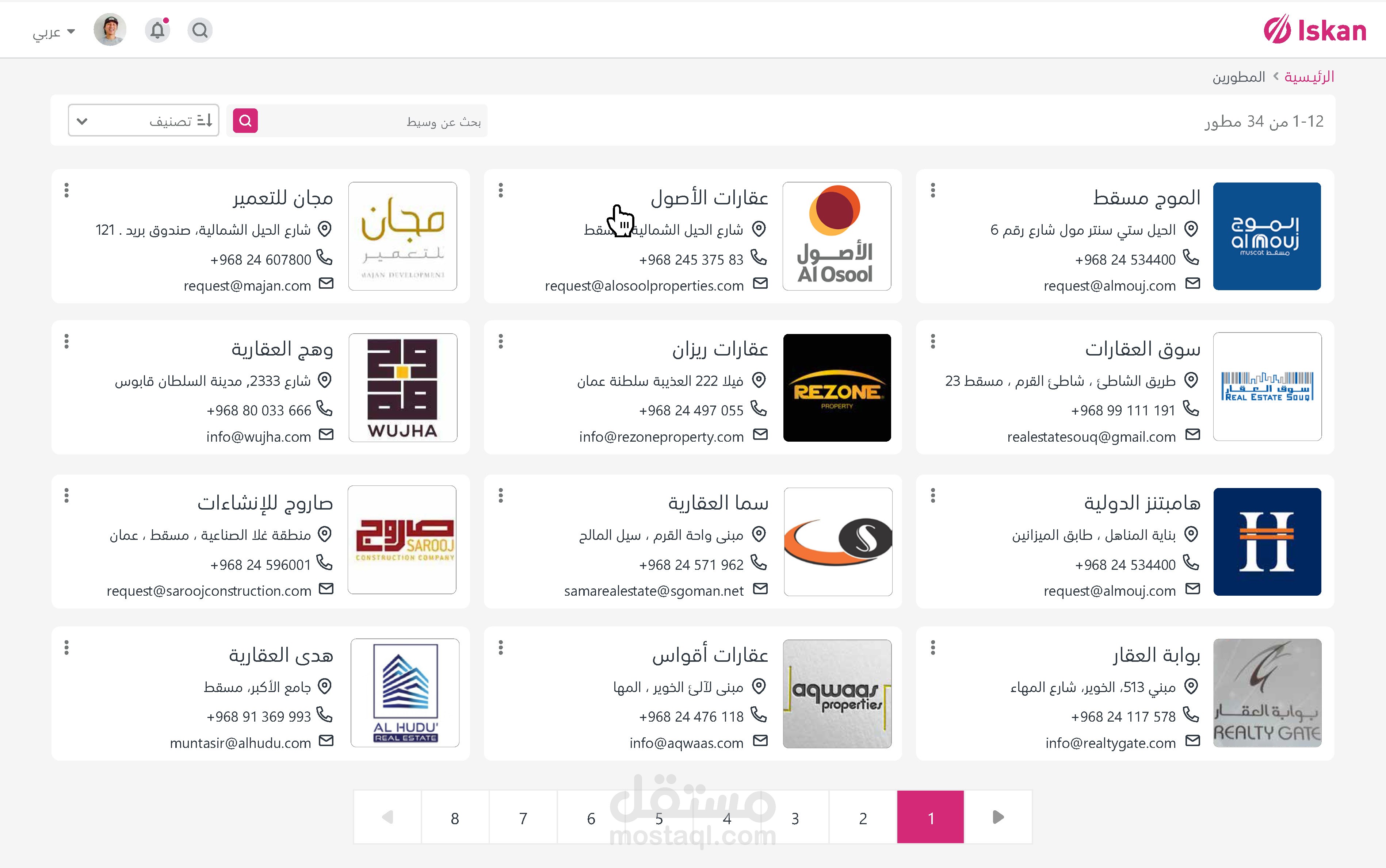Go to page 8 in pagination
This screenshot has width=1386, height=868.
pos(455,818)
